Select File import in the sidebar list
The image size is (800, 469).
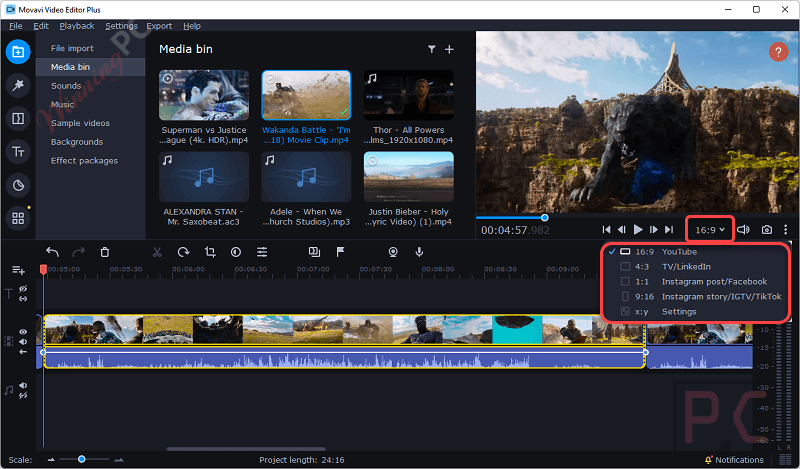click(72, 48)
